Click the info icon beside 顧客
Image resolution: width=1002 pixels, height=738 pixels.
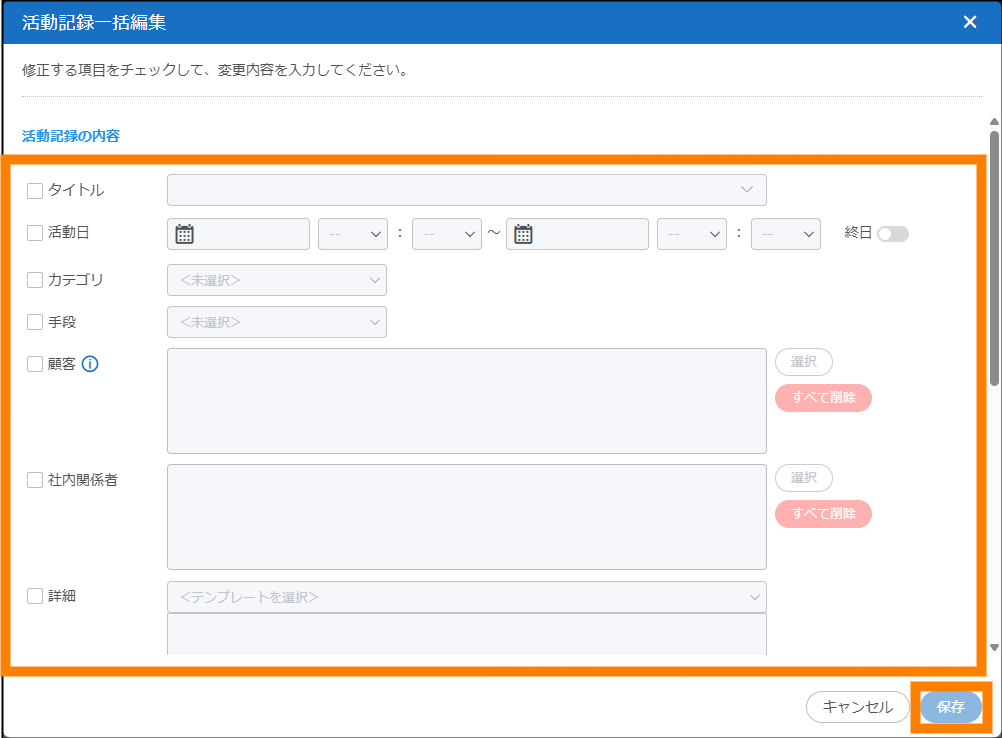pyautogui.click(x=90, y=364)
